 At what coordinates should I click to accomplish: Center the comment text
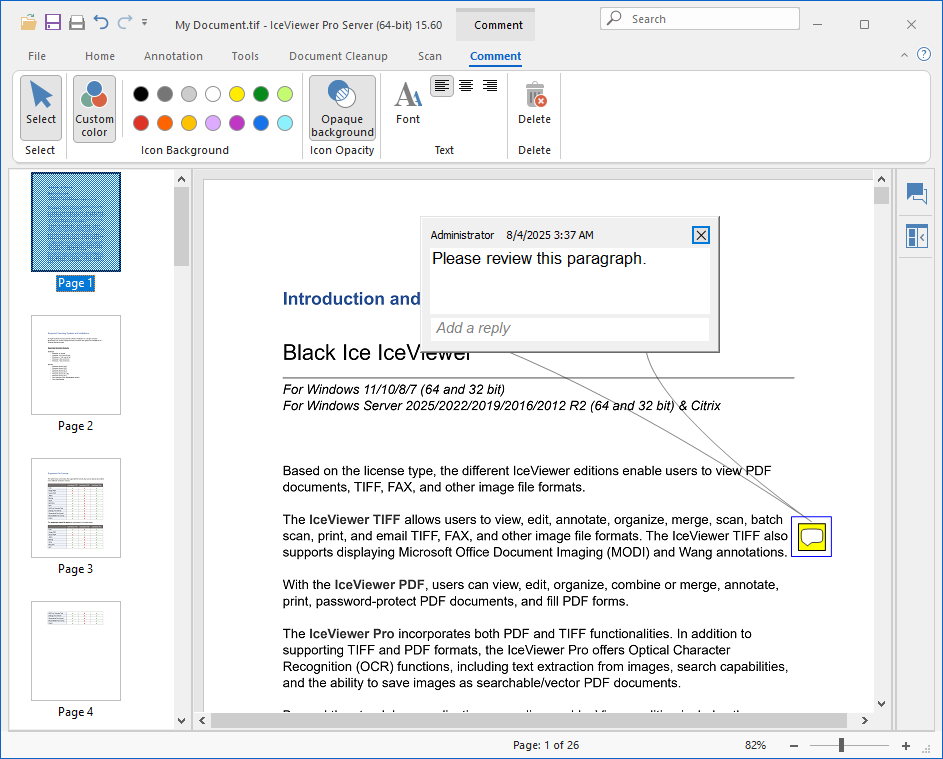(466, 86)
